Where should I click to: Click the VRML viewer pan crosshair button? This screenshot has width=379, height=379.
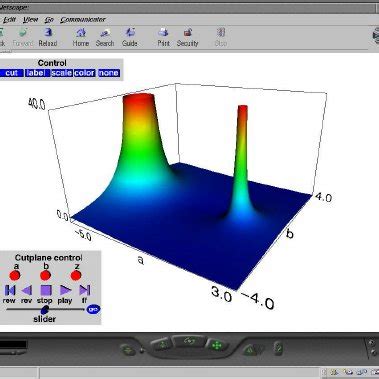pos(217,346)
